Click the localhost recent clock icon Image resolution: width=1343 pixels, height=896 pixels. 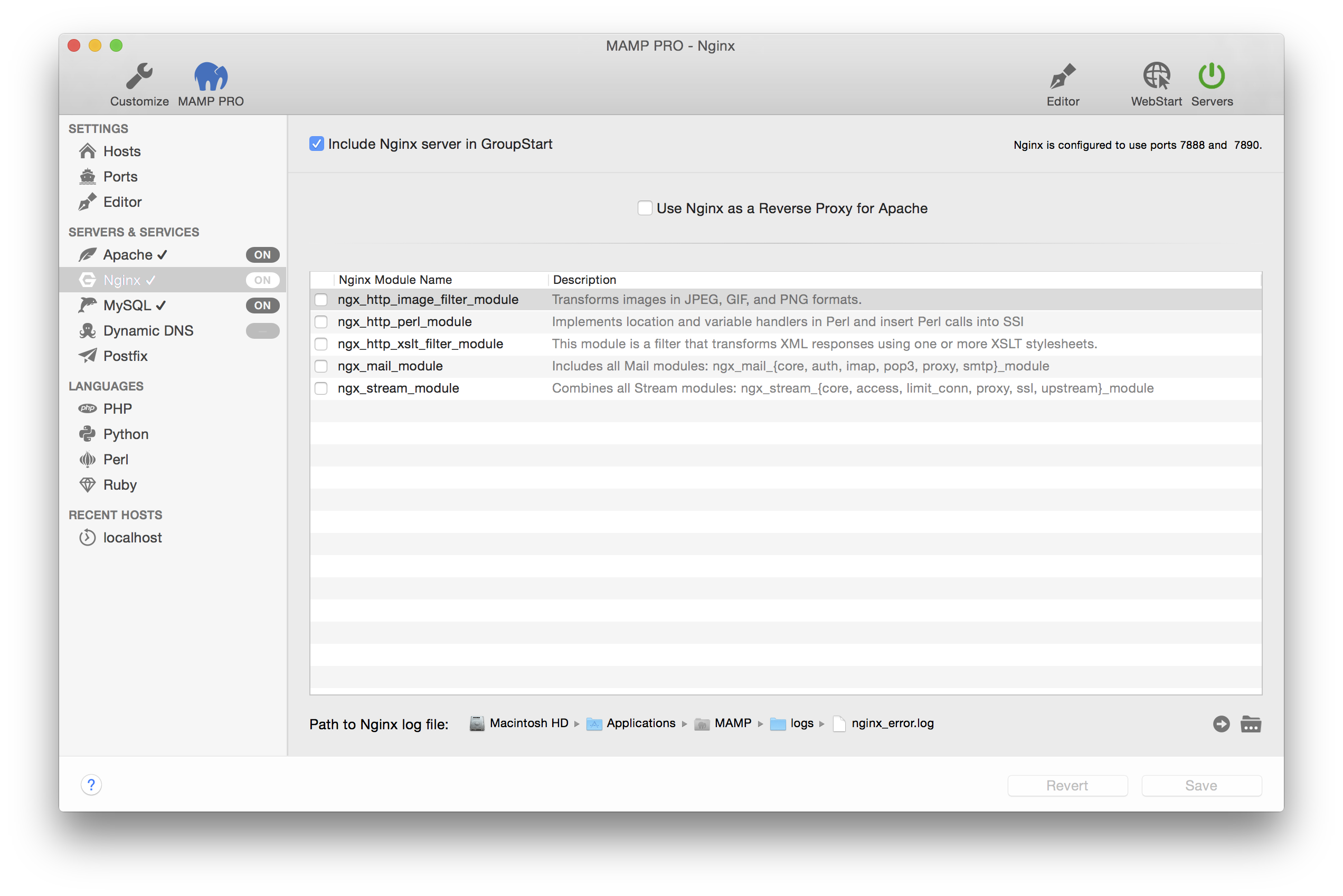(88, 538)
